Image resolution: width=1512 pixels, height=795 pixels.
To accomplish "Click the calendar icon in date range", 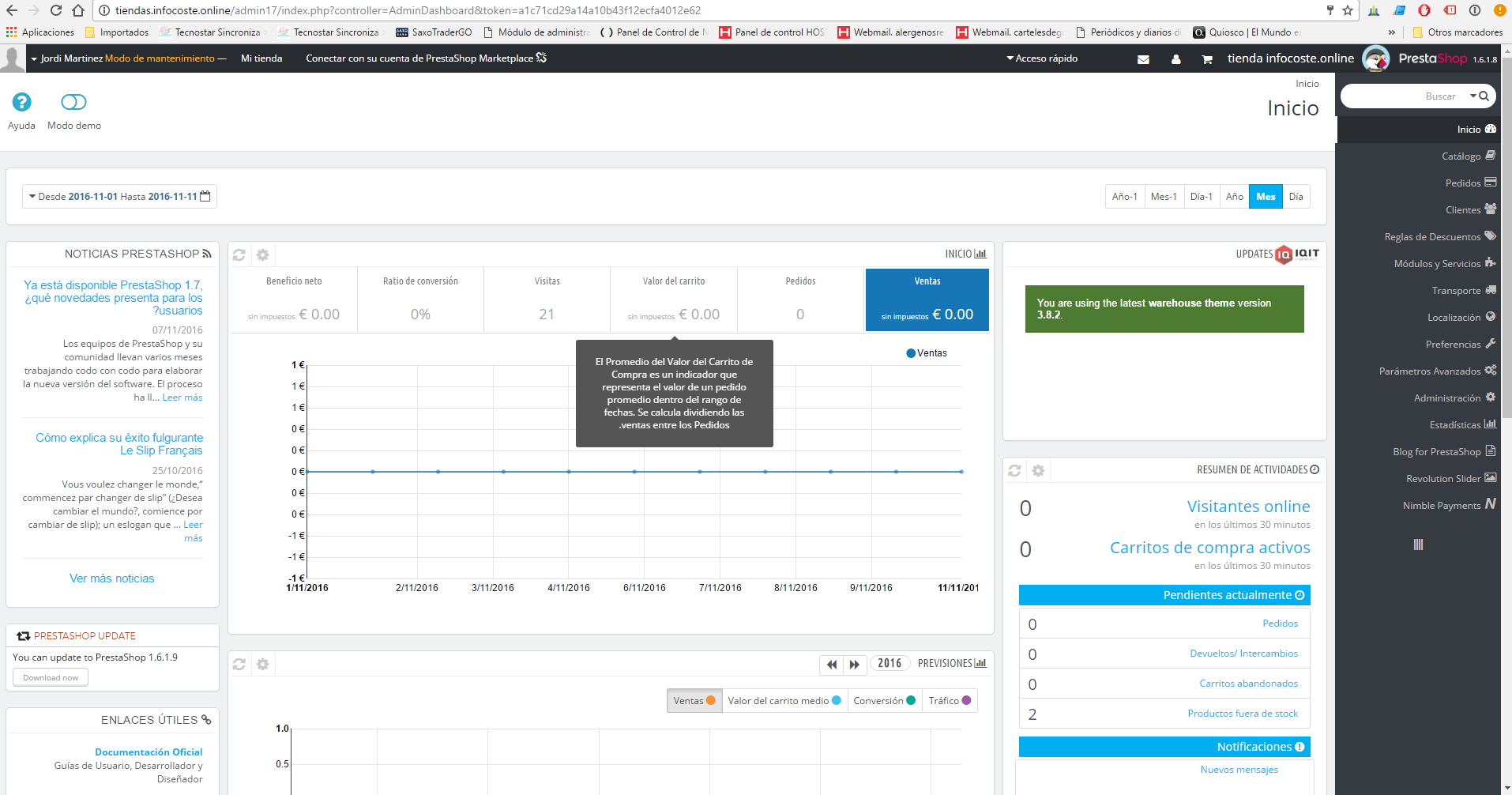I will [205, 196].
